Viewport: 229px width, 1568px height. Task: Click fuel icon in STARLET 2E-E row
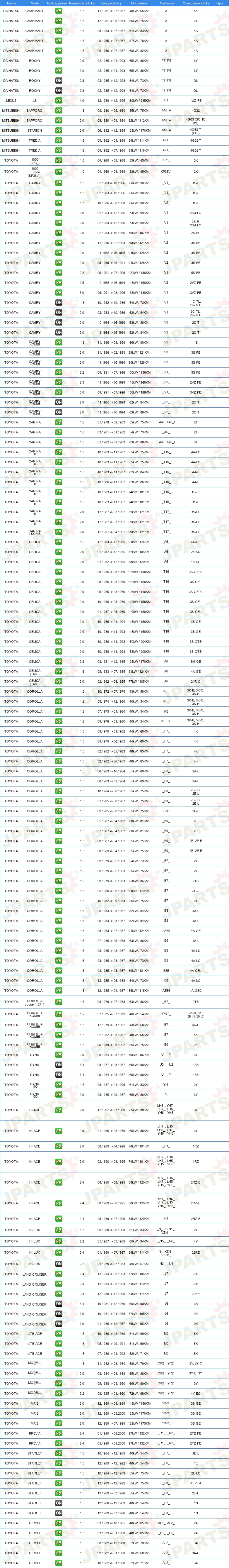click(59, 1493)
